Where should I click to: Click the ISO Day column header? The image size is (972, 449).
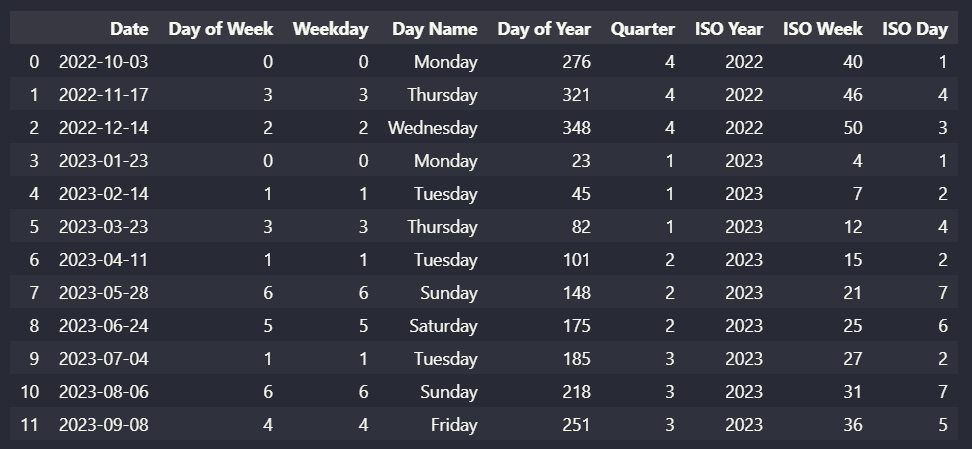click(x=915, y=29)
